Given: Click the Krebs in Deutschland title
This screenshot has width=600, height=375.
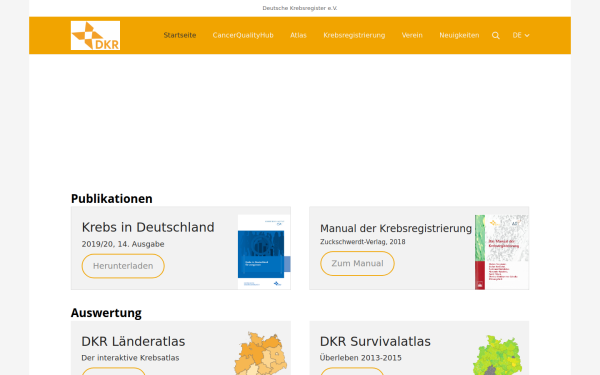Looking at the screenshot, I should 148,227.
